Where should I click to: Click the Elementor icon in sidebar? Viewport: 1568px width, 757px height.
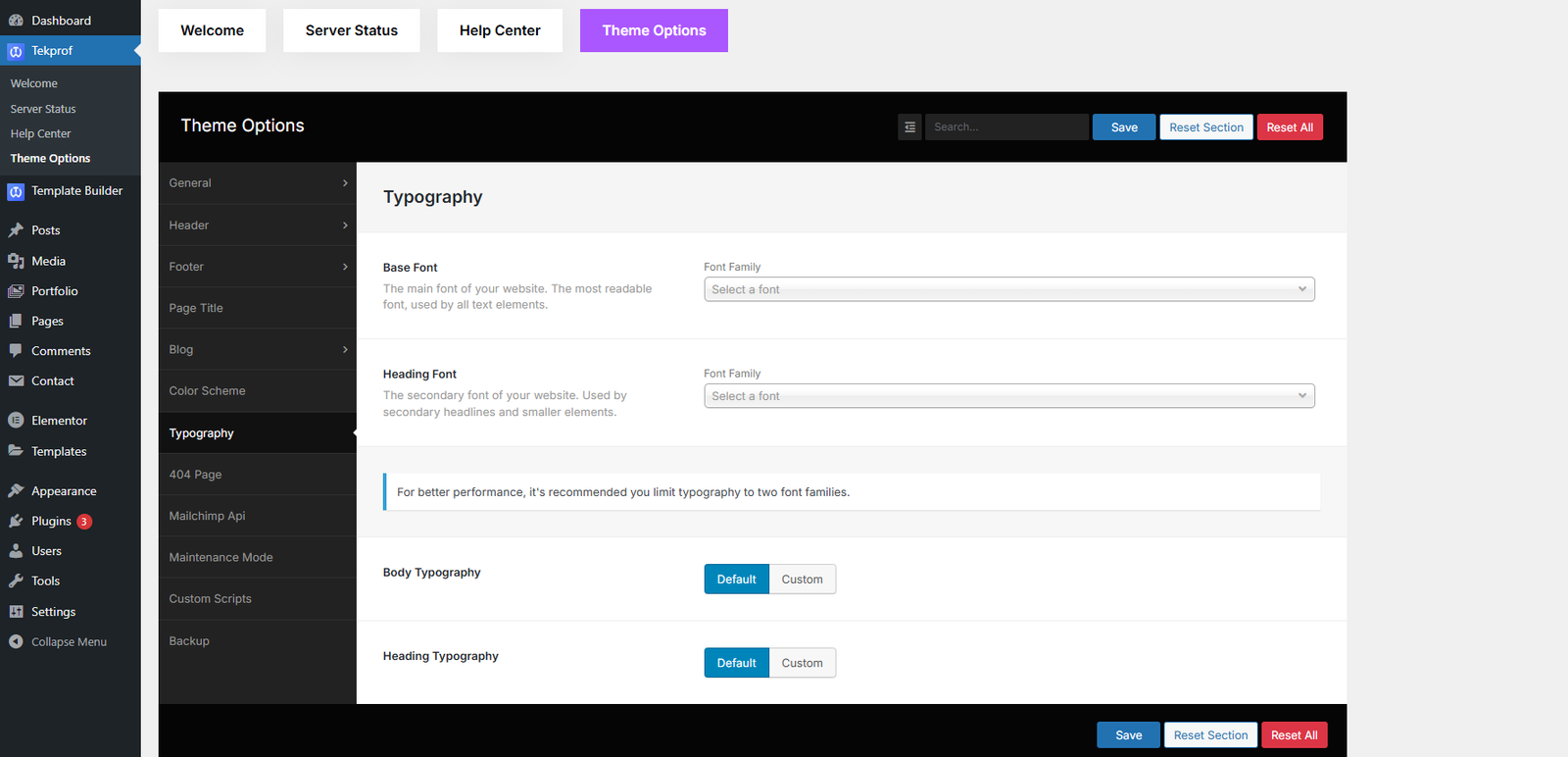coord(16,421)
